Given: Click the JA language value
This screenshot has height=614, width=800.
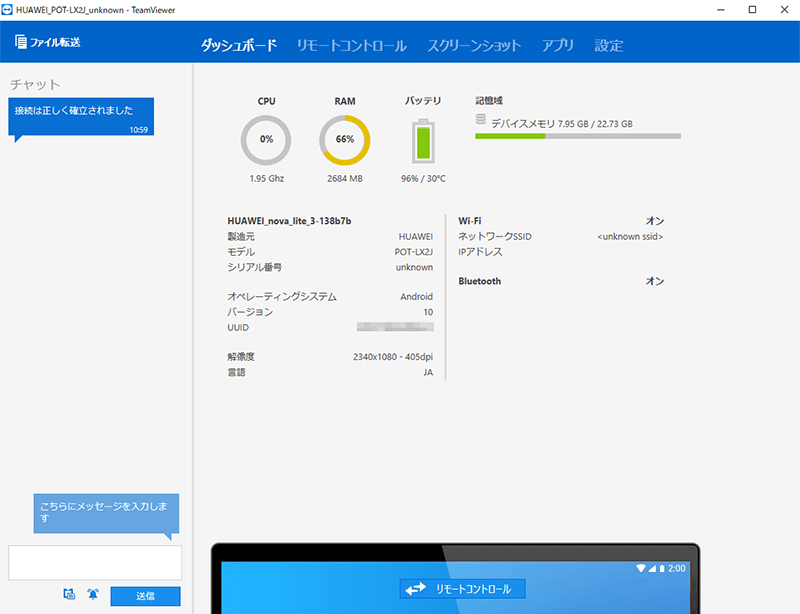Looking at the screenshot, I should [x=428, y=373].
